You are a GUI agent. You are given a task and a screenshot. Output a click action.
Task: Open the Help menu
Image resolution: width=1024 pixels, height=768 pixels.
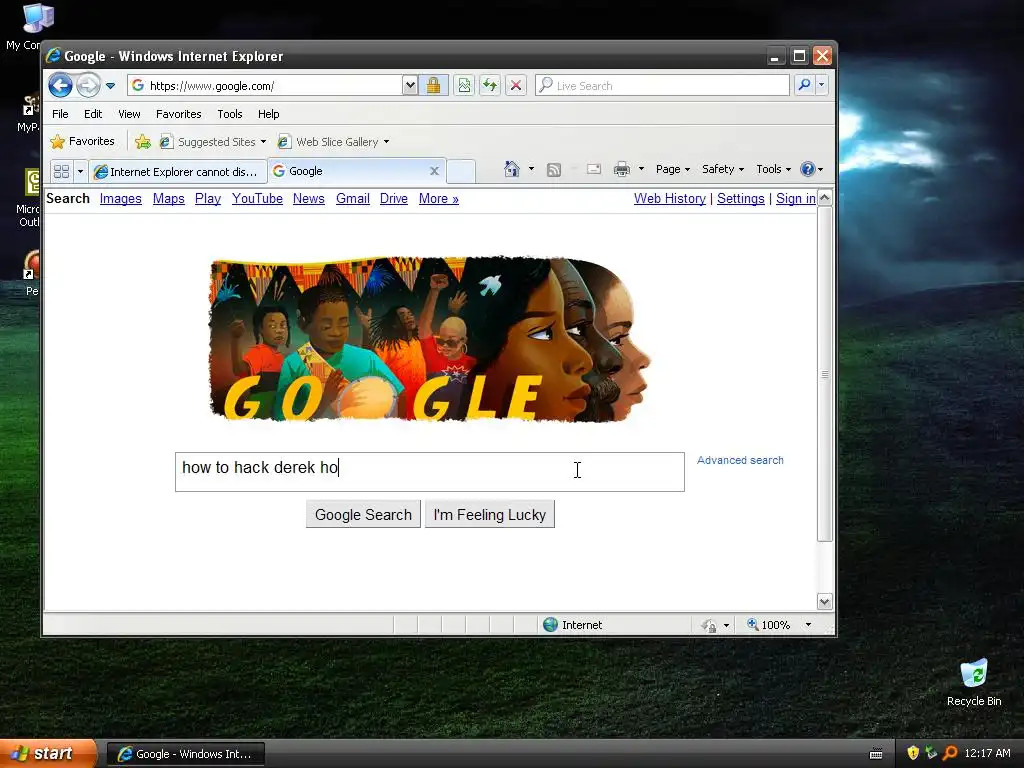pos(268,114)
